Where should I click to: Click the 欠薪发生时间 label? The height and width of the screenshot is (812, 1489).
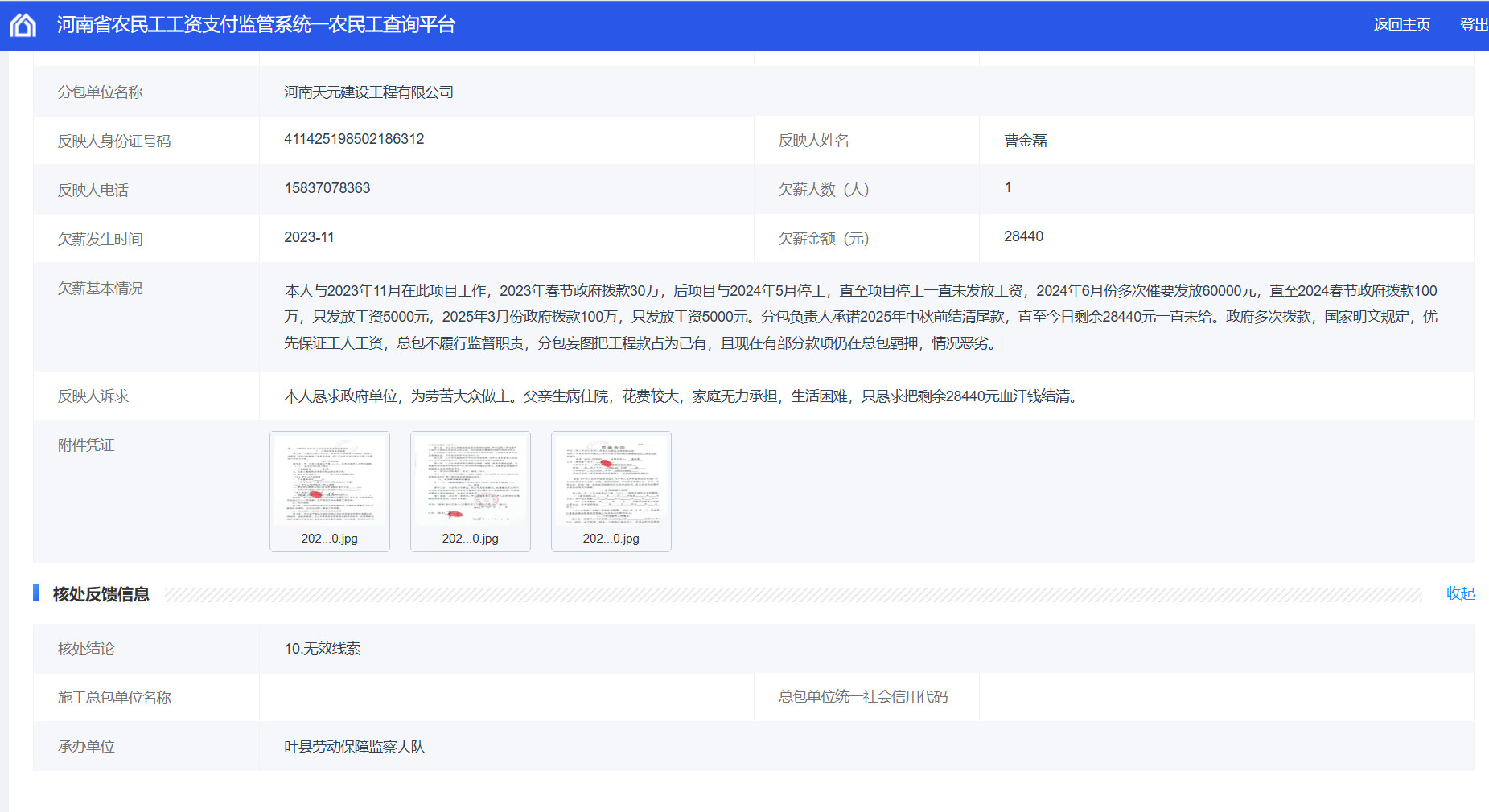pos(100,240)
